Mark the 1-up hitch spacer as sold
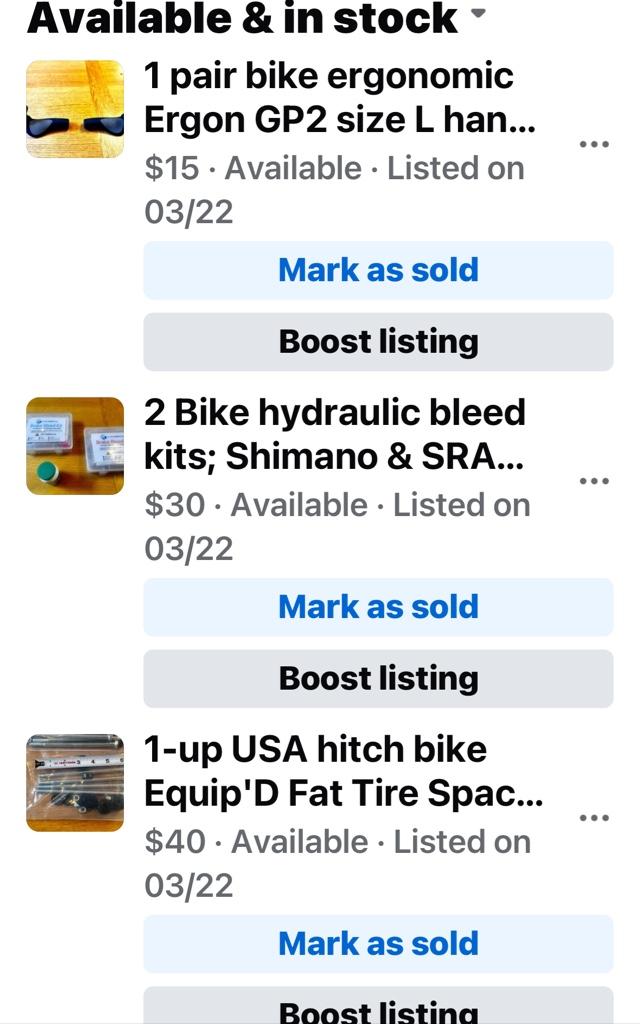640x1024 pixels. click(378, 944)
